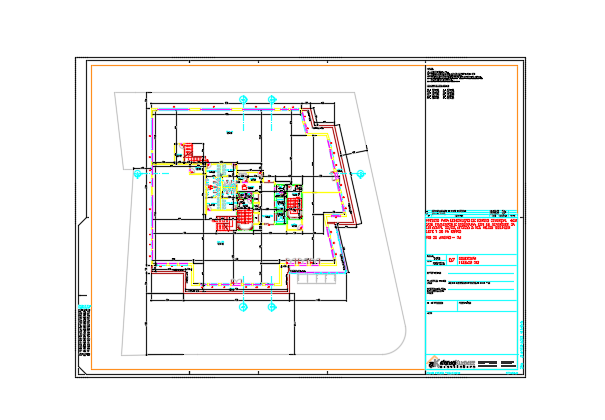Select the left cyan section marker below the plan

[x=243, y=307]
